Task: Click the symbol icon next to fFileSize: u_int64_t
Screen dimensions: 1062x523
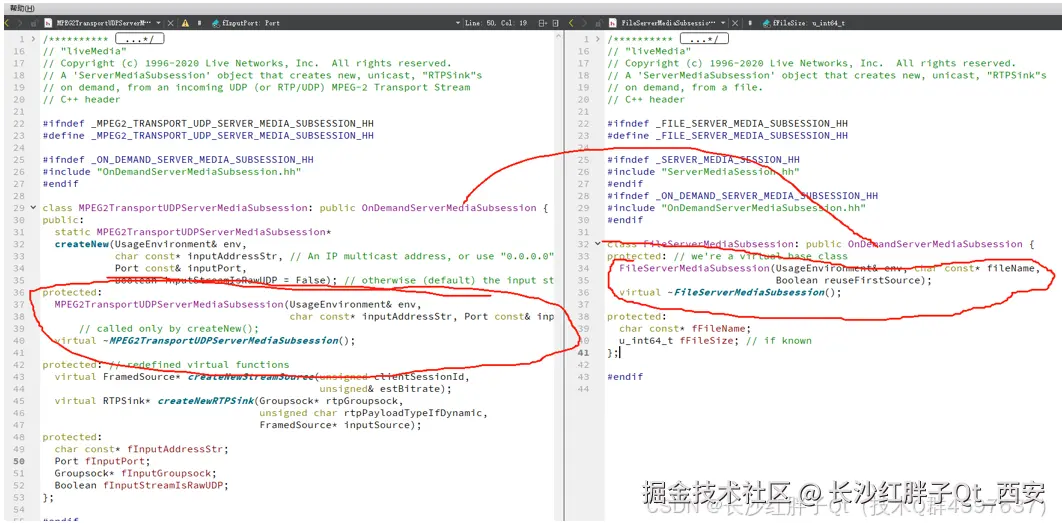Action: [767, 23]
